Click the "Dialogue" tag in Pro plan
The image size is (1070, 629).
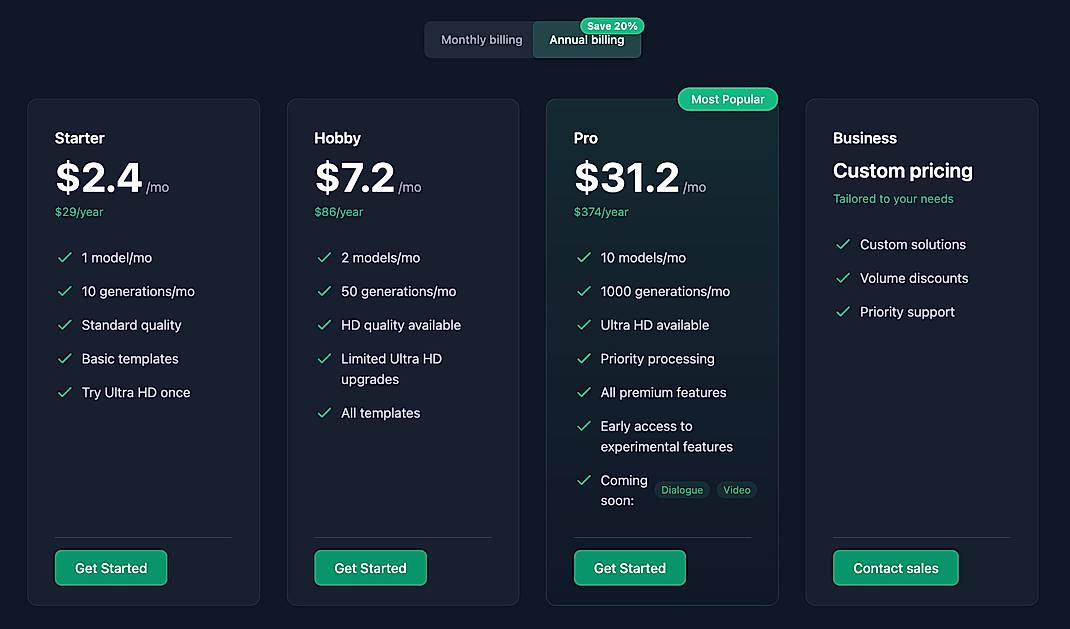[682, 490]
